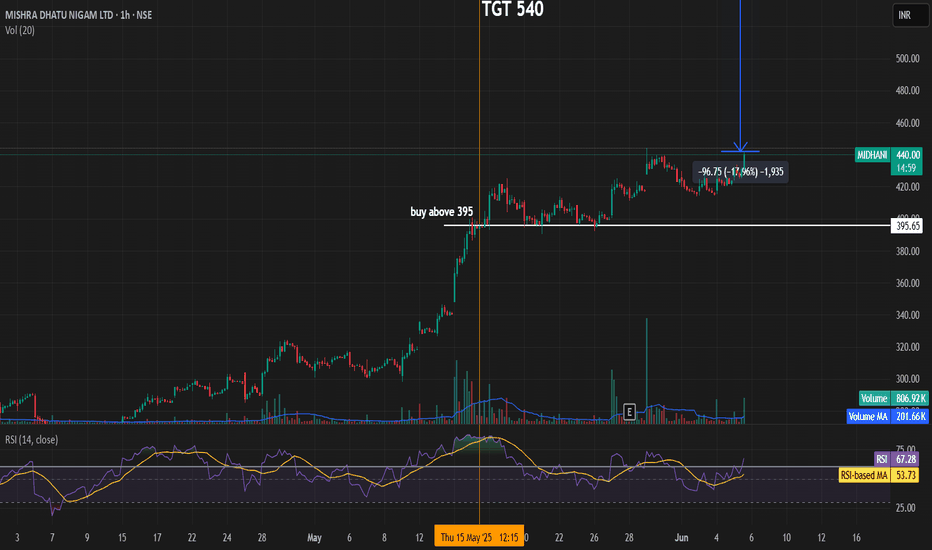Click the 28 date label before May
Image resolution: width=932 pixels, height=550 pixels.
tap(262, 538)
